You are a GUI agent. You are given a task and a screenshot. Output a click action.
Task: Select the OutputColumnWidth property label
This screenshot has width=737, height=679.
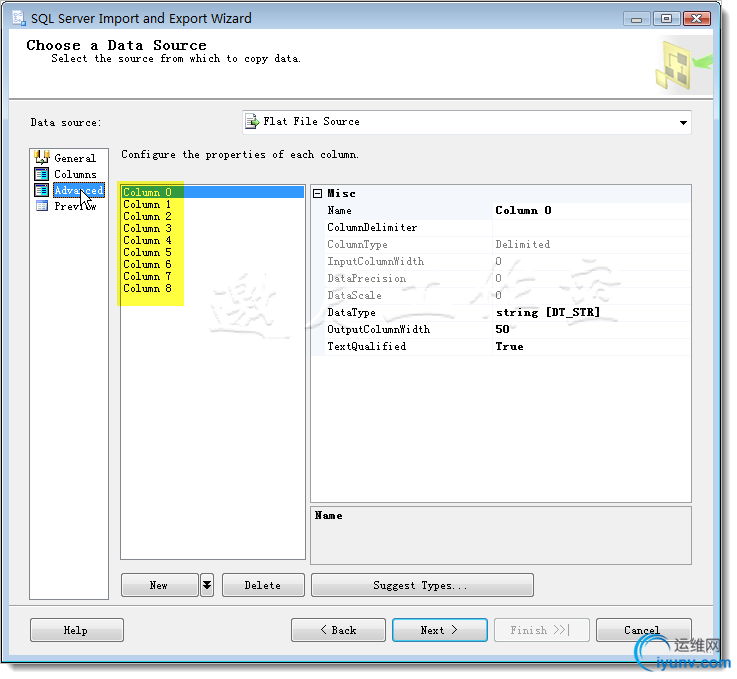point(379,329)
